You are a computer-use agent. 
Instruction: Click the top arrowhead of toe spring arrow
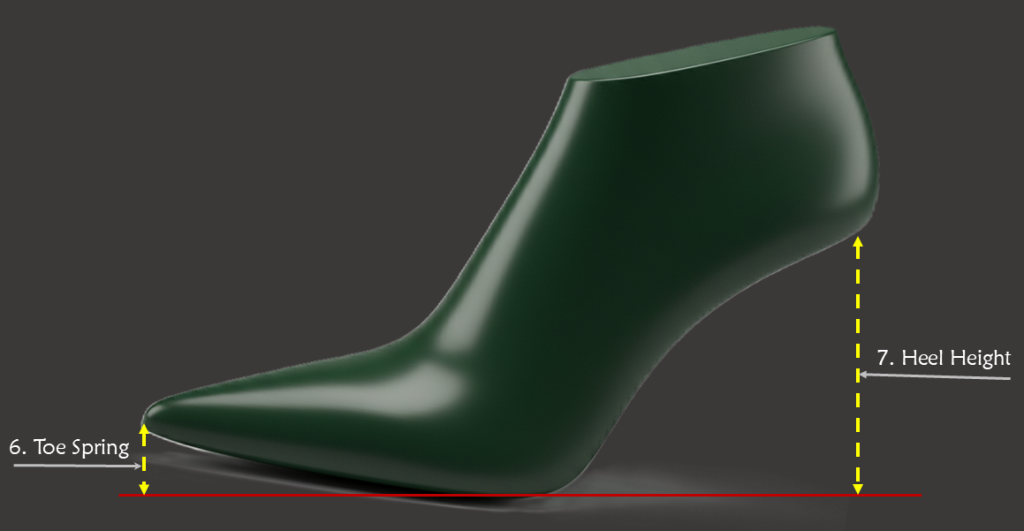tap(144, 428)
